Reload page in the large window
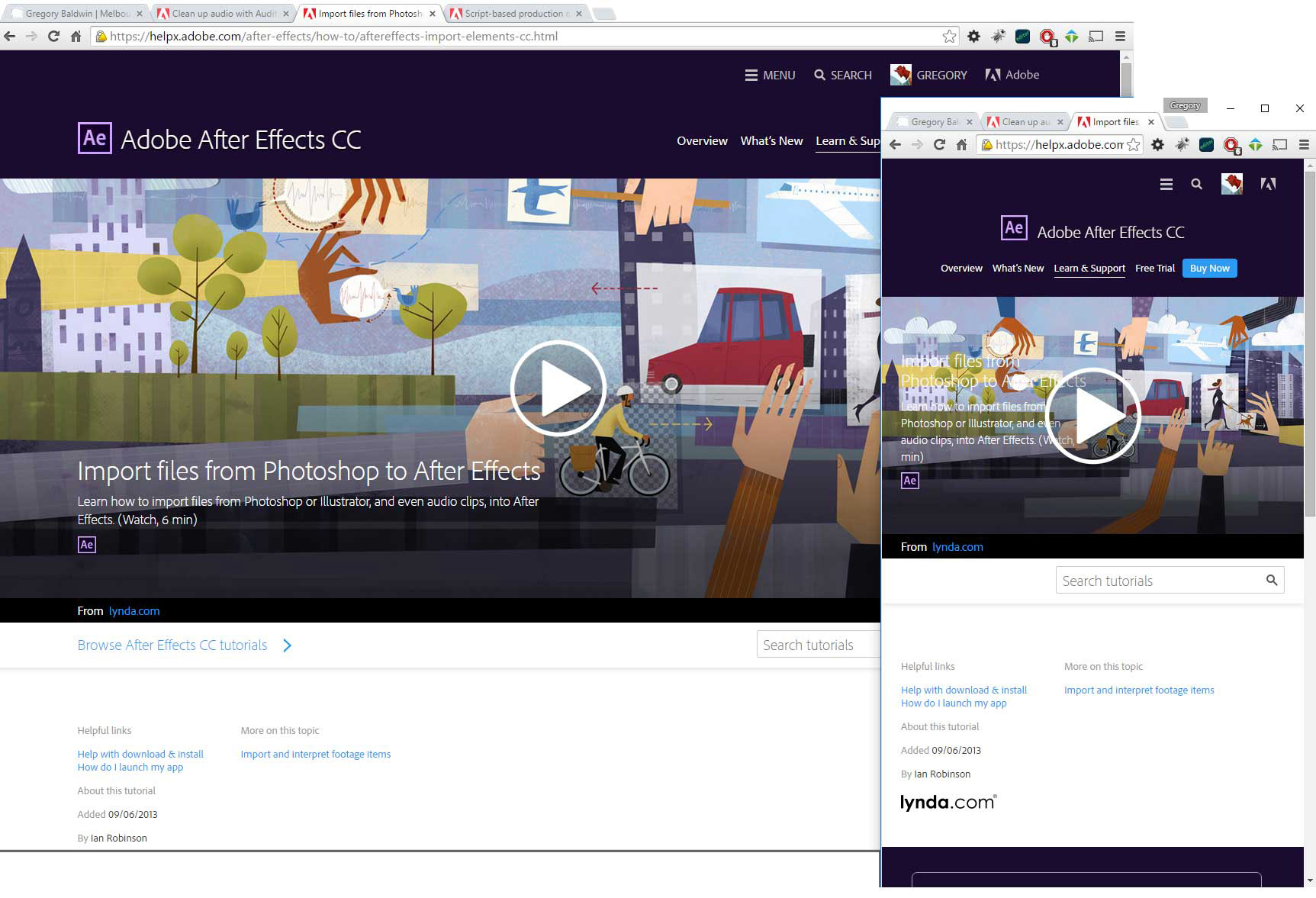 pyautogui.click(x=53, y=36)
